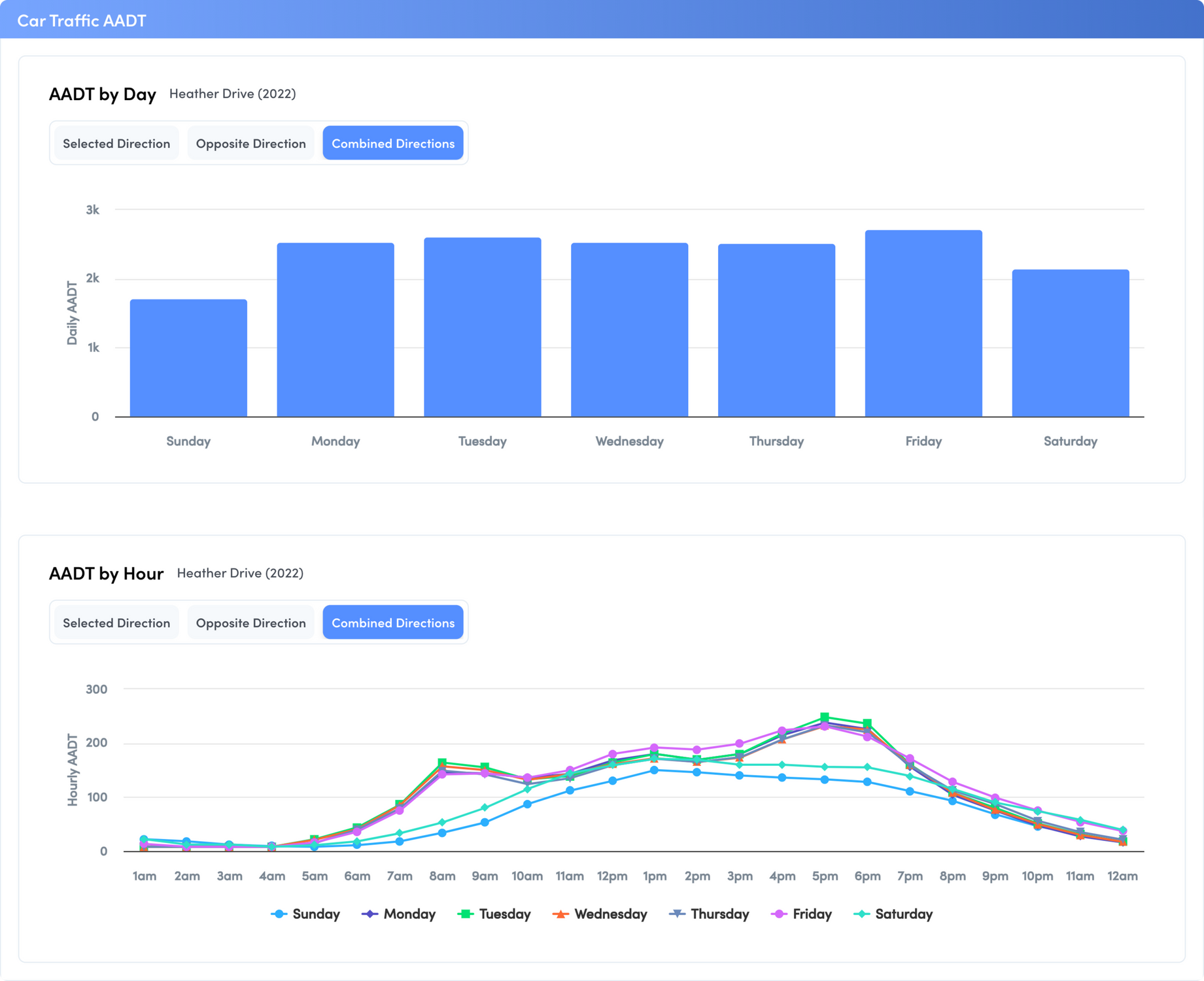The image size is (1204, 981).
Task: Switch AADT by Day to Opposite Direction
Action: pyautogui.click(x=250, y=143)
